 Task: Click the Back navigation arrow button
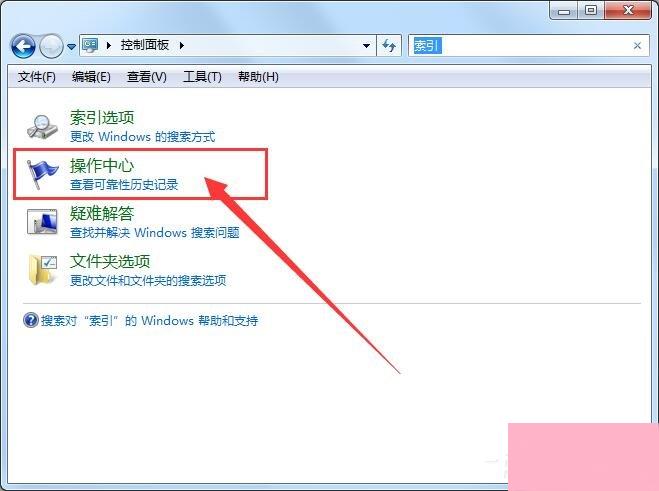coord(23,46)
